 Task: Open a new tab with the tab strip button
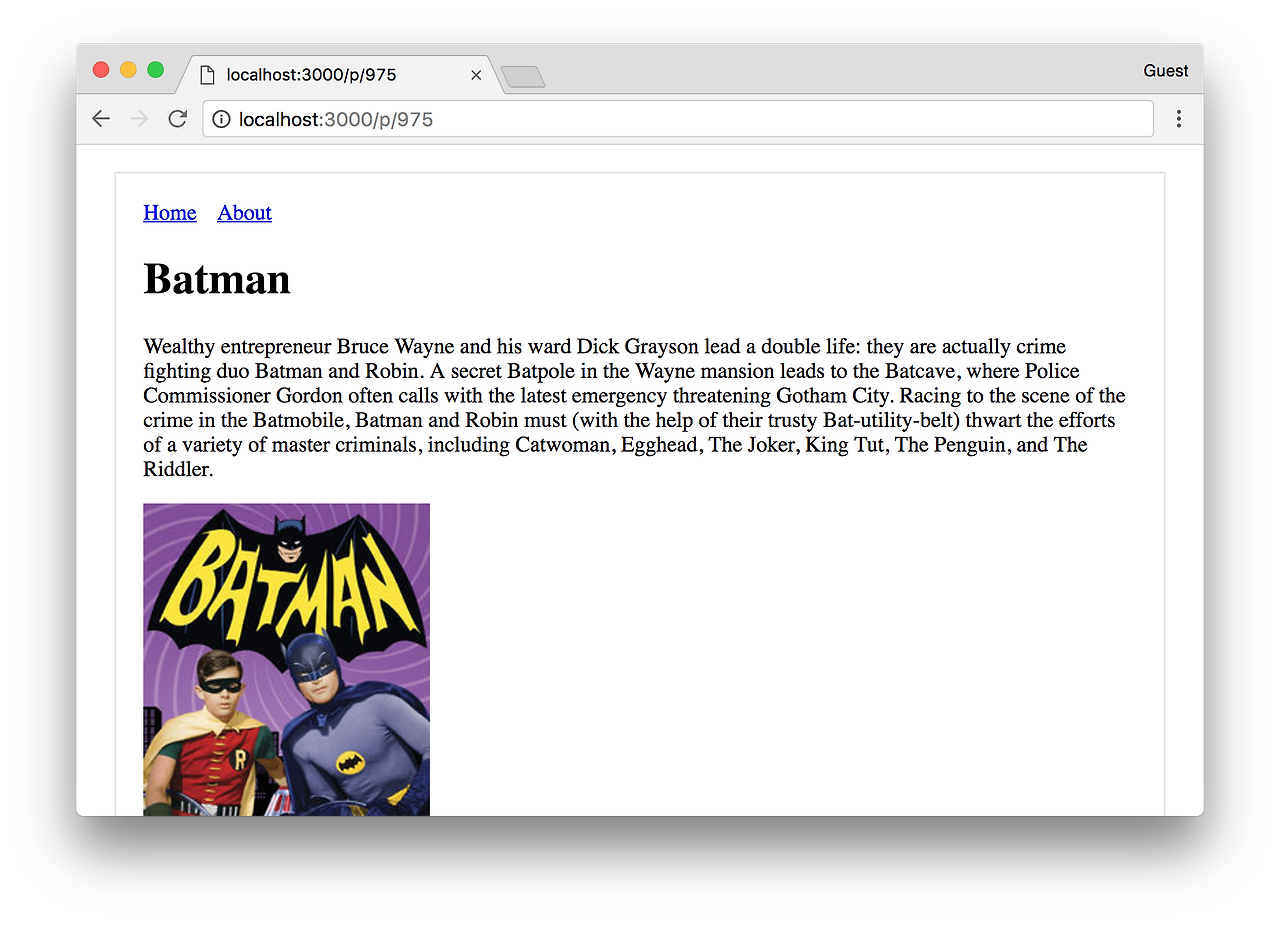pyautogui.click(x=522, y=77)
